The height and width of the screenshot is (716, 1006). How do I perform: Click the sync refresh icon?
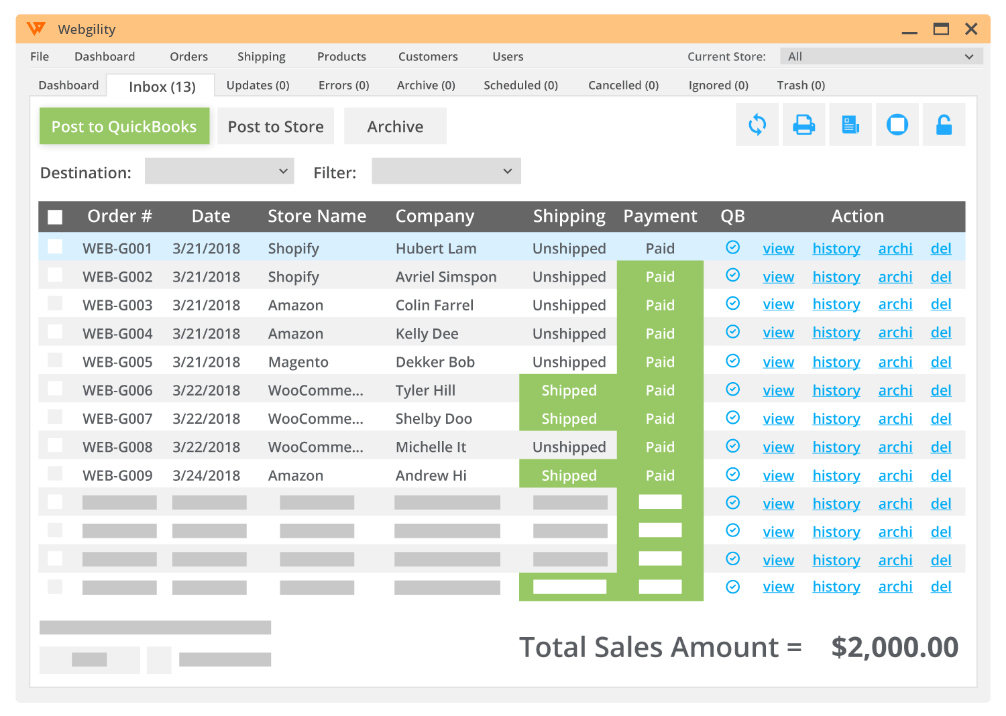(757, 124)
